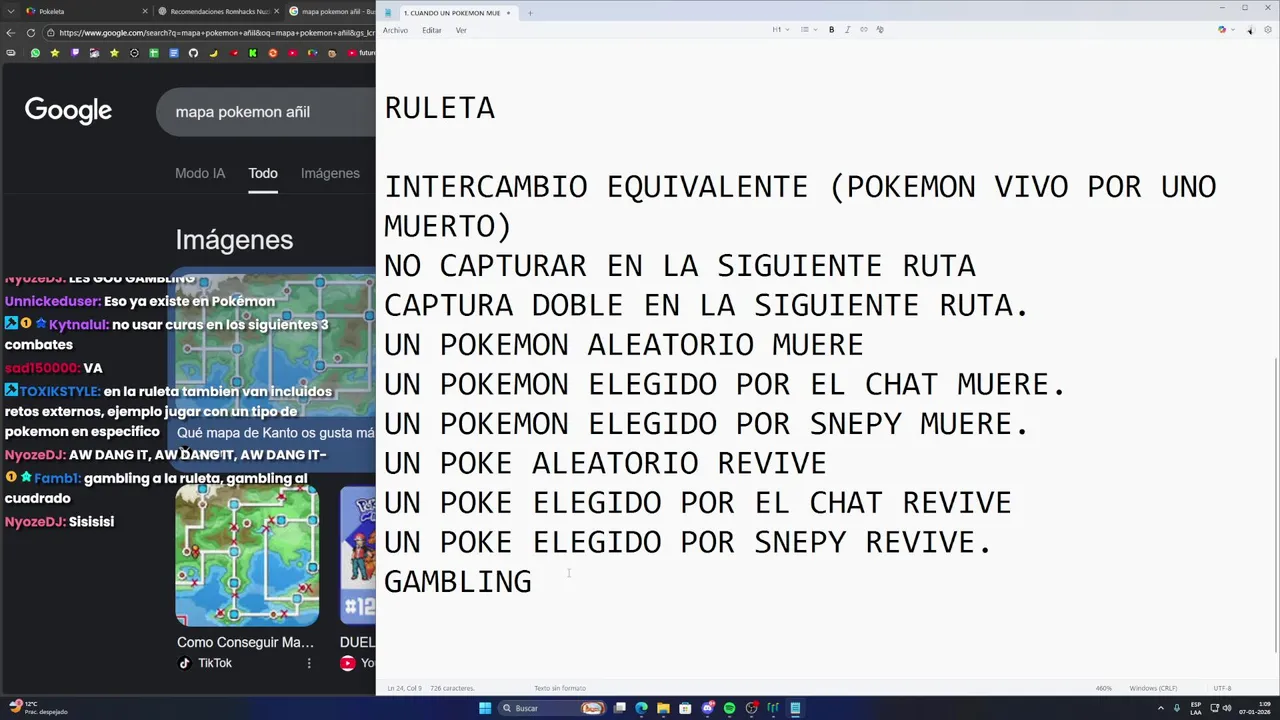The image size is (1280, 720).
Task: Open the Twitch bookmark
Action: click(75, 53)
